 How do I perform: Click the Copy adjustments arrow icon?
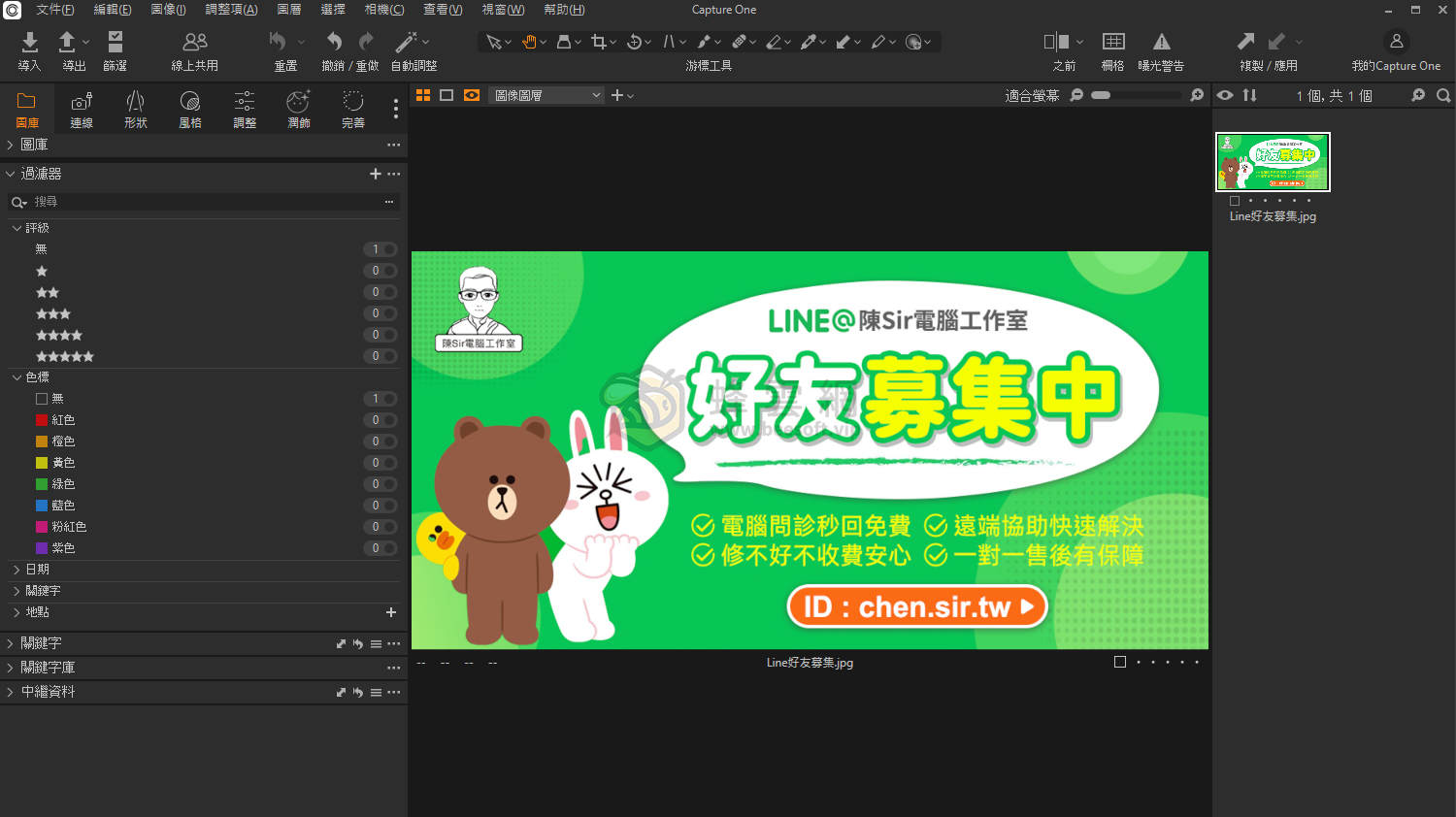tap(1245, 42)
